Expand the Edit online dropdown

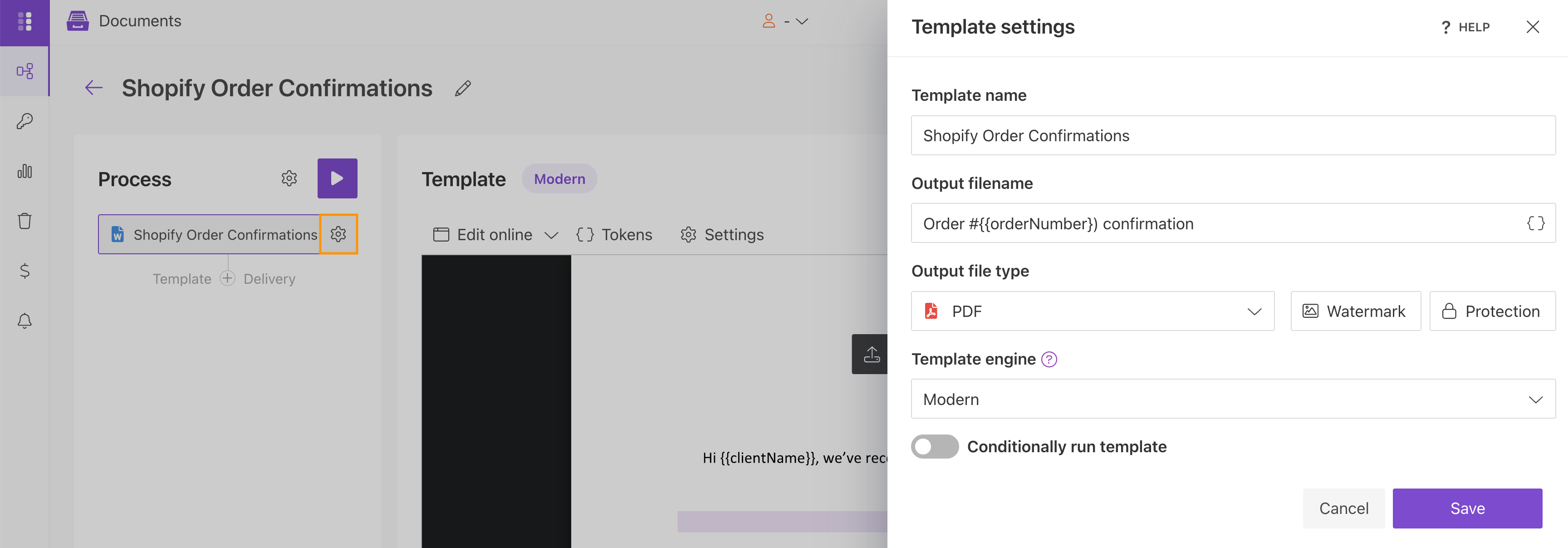(x=551, y=235)
